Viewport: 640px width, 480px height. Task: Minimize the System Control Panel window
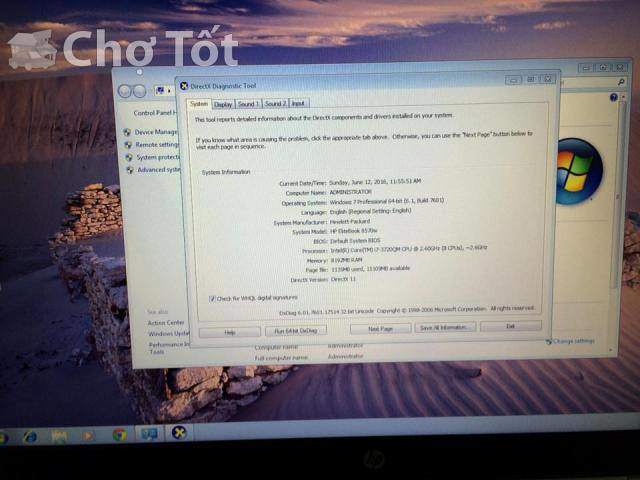coord(586,68)
